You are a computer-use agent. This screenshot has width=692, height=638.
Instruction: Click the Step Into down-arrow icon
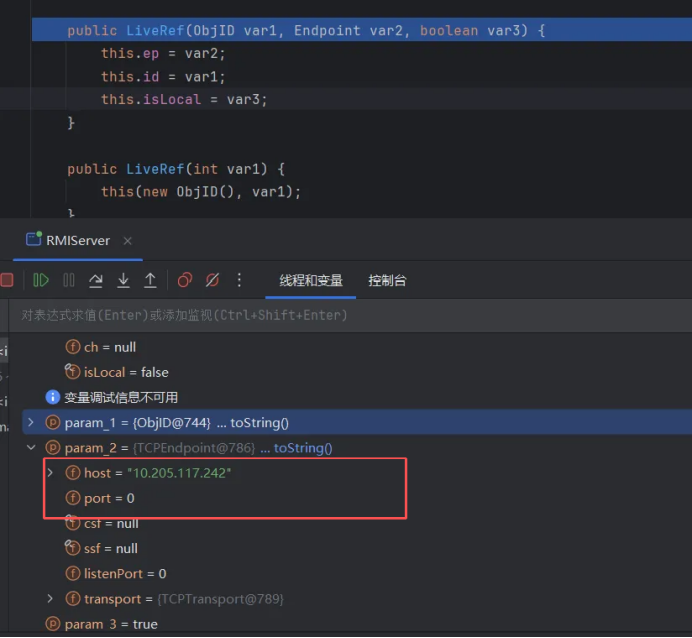[123, 281]
